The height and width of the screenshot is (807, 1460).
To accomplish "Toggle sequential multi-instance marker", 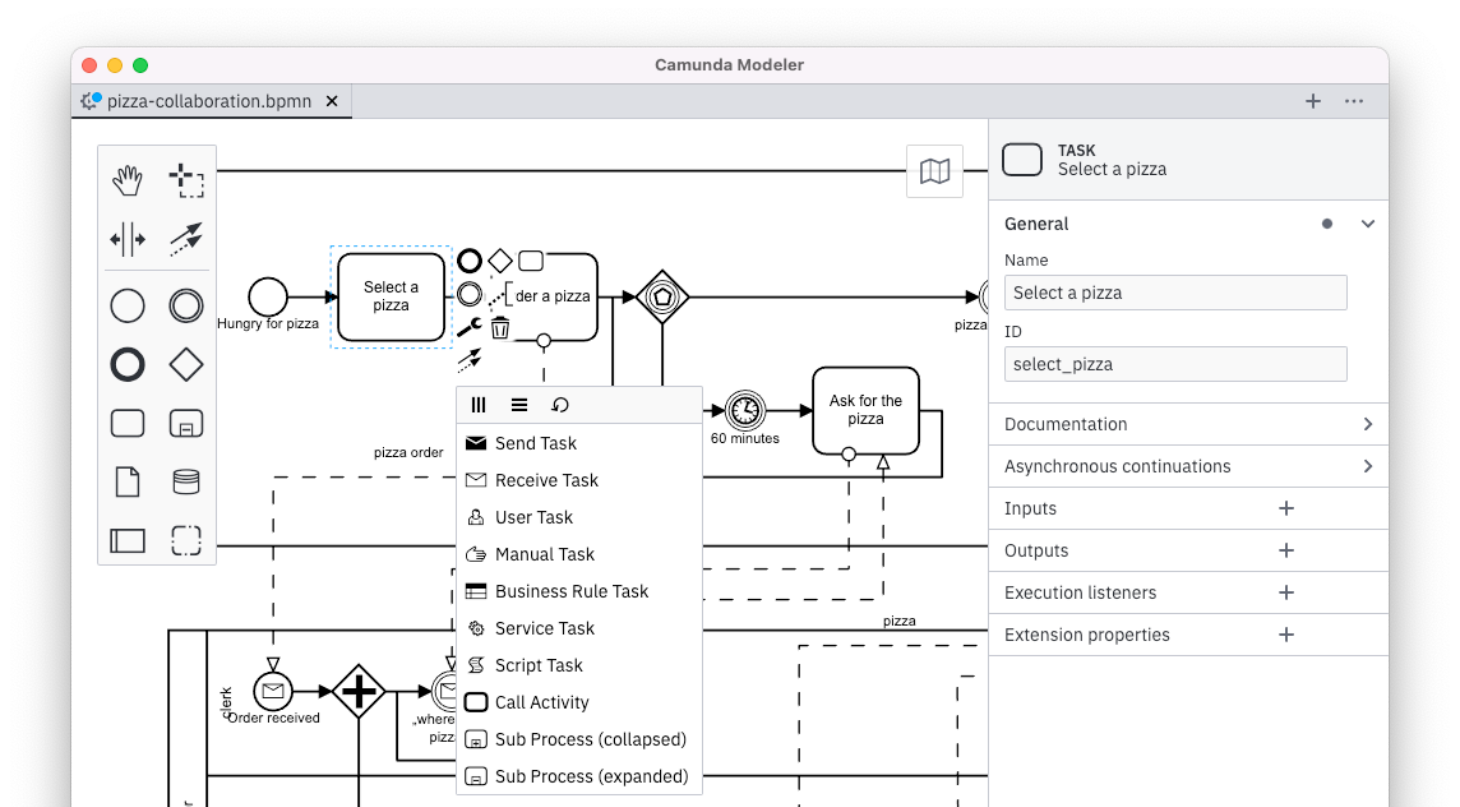I will point(519,405).
